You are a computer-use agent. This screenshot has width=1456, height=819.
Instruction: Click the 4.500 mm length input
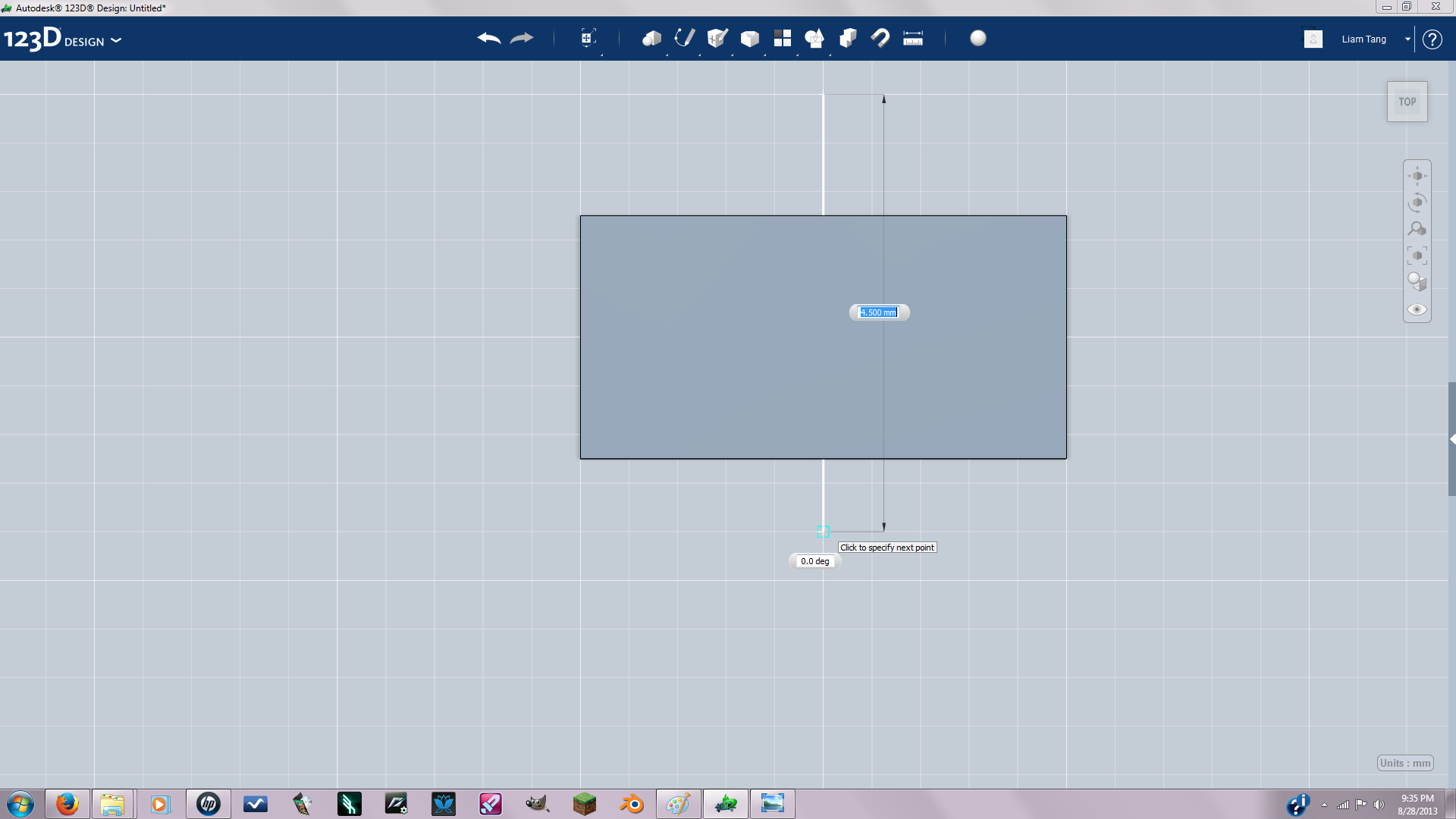pyautogui.click(x=878, y=312)
